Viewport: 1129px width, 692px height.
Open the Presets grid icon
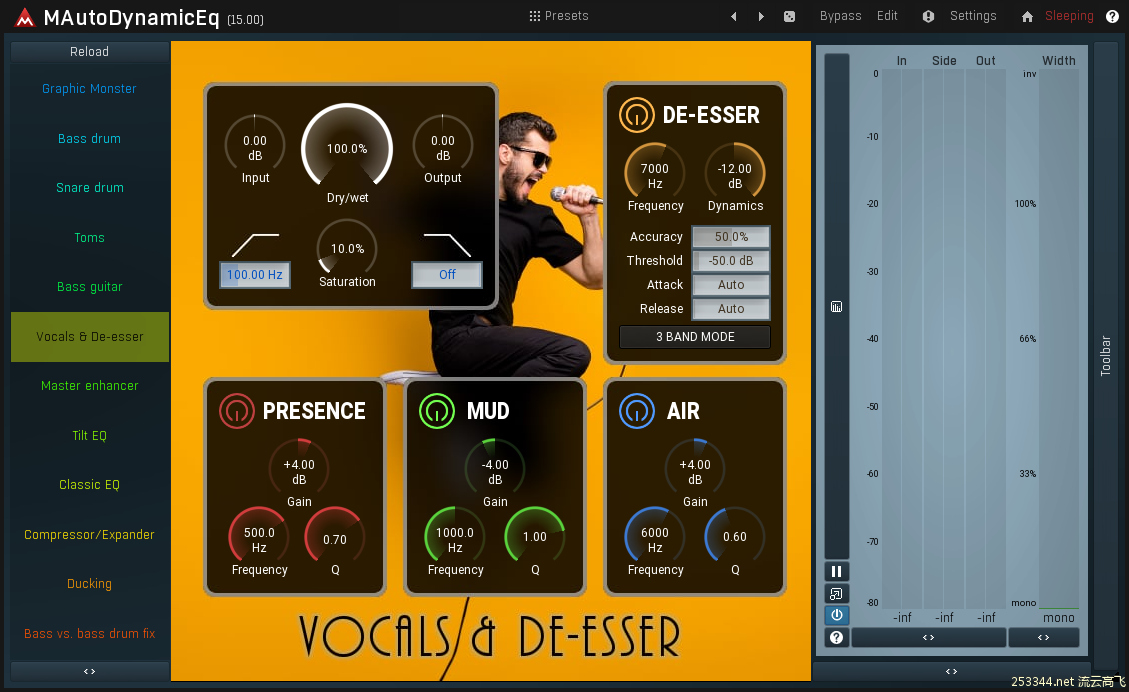534,16
